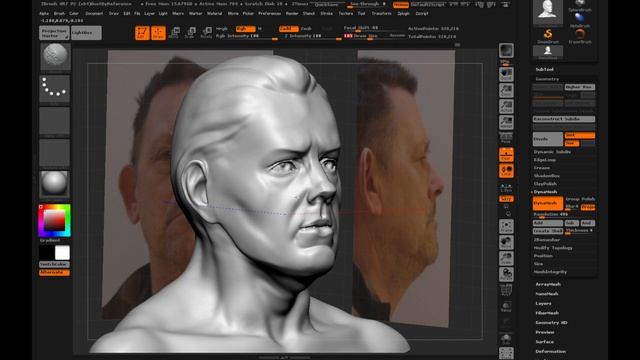The width and height of the screenshot is (640, 360).
Task: Expand the ArrayMesh section
Action: 548,284
